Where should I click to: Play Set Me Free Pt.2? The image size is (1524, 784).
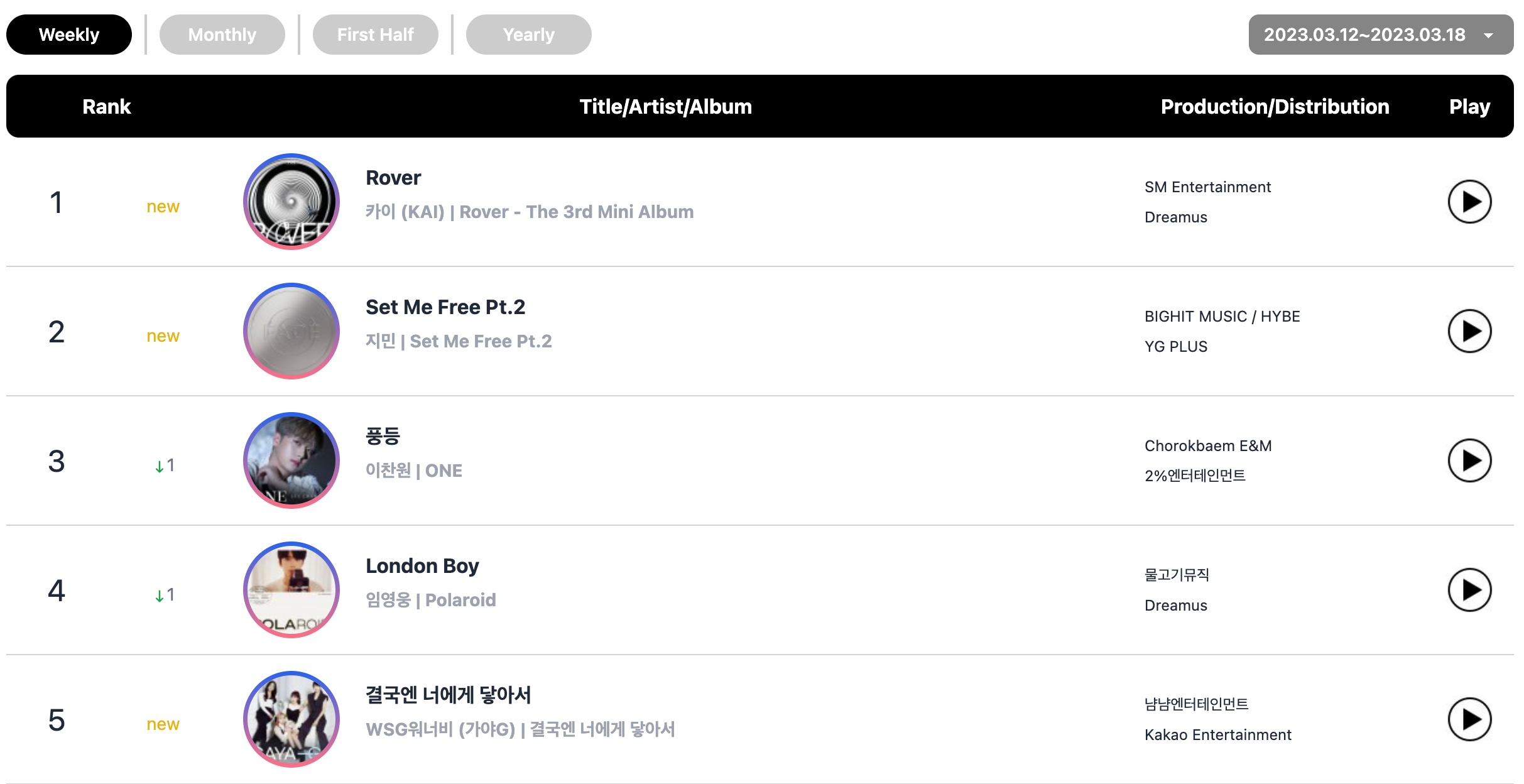coord(1469,331)
